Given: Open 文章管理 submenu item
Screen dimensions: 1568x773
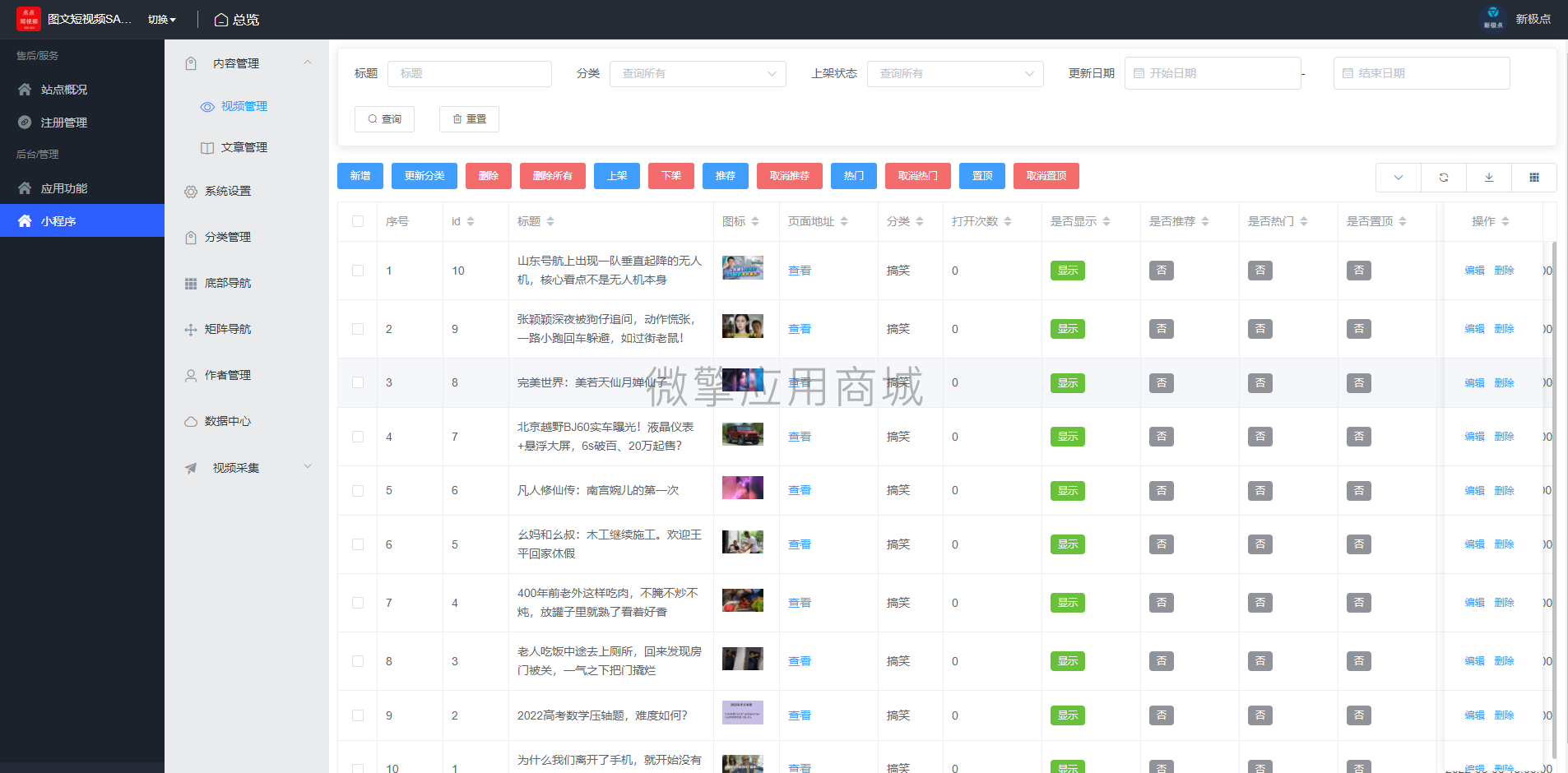Looking at the screenshot, I should coord(247,147).
